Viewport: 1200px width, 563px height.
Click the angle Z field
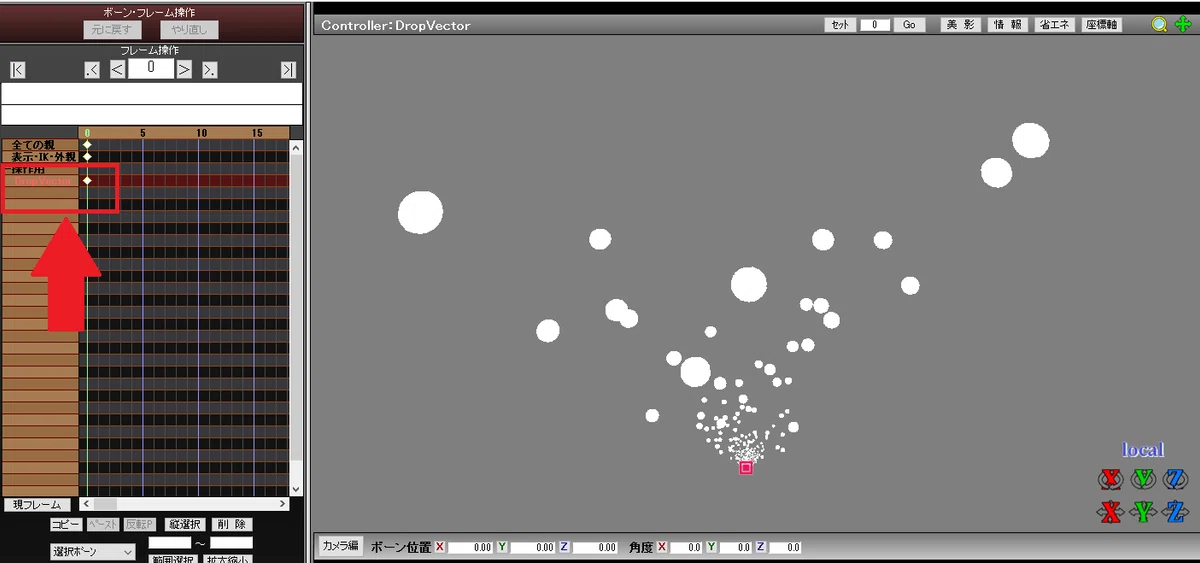click(x=785, y=548)
